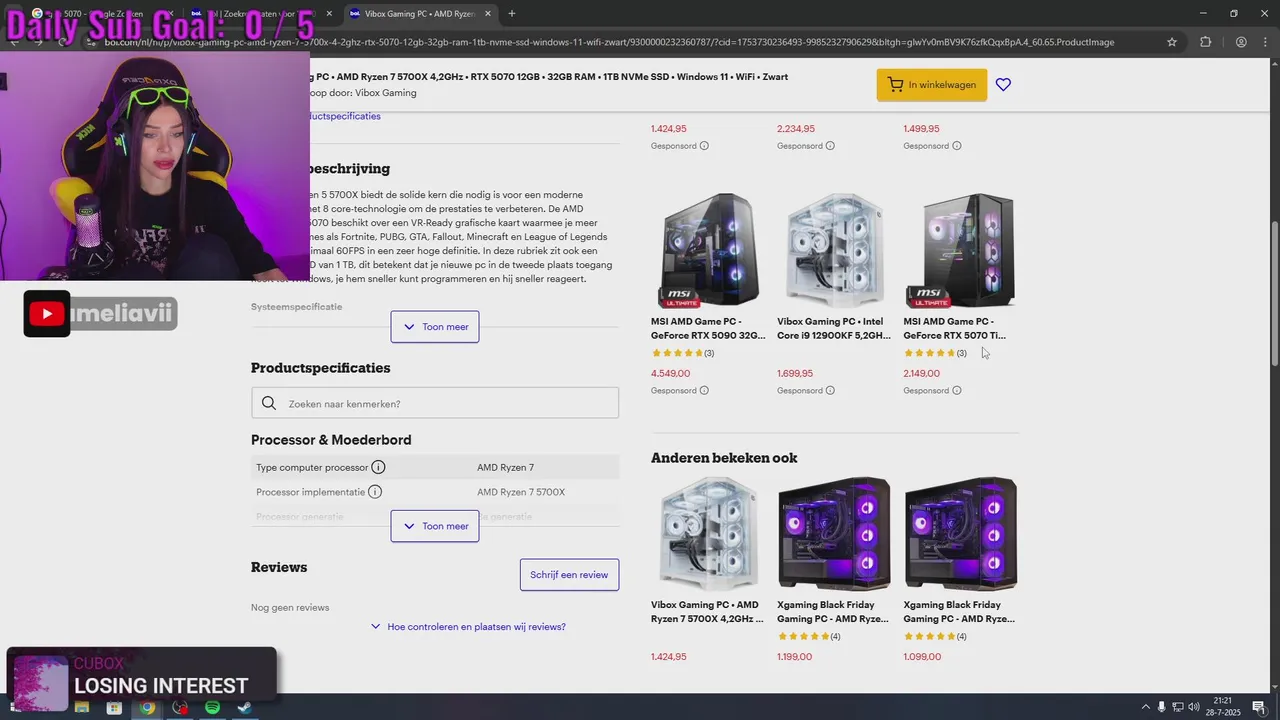Close the Vibox Gaming PC tab
1280x720 pixels.
click(488, 14)
